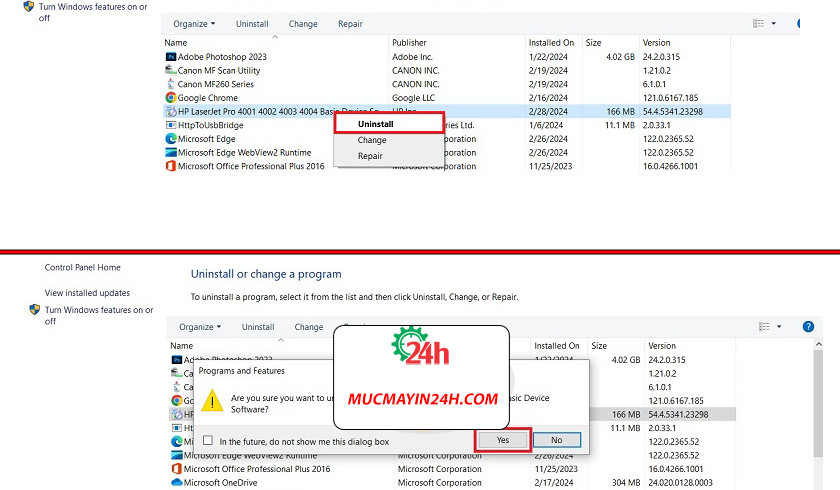This screenshot has height=490, width=840.
Task: Click shield icon beside lower Turn Windows features
Action: [35, 310]
